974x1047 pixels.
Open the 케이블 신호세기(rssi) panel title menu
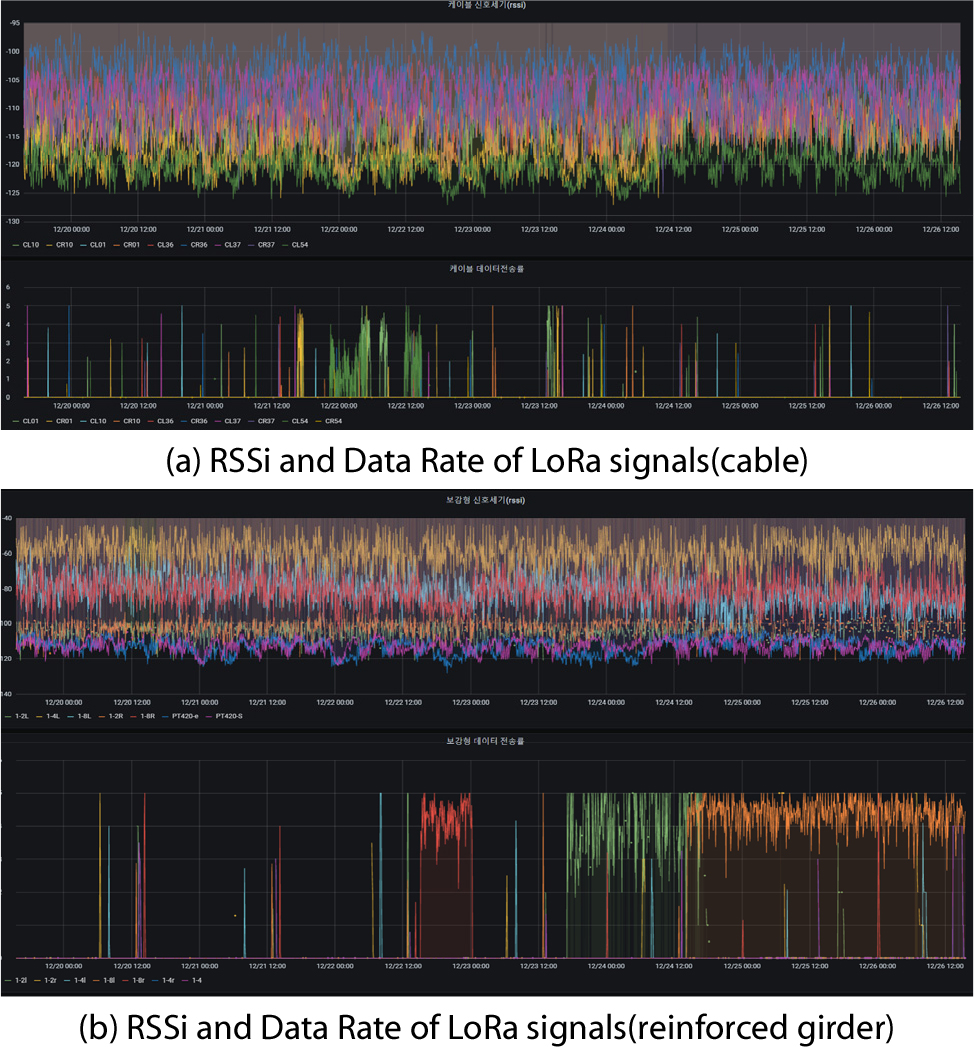tap(486, 6)
